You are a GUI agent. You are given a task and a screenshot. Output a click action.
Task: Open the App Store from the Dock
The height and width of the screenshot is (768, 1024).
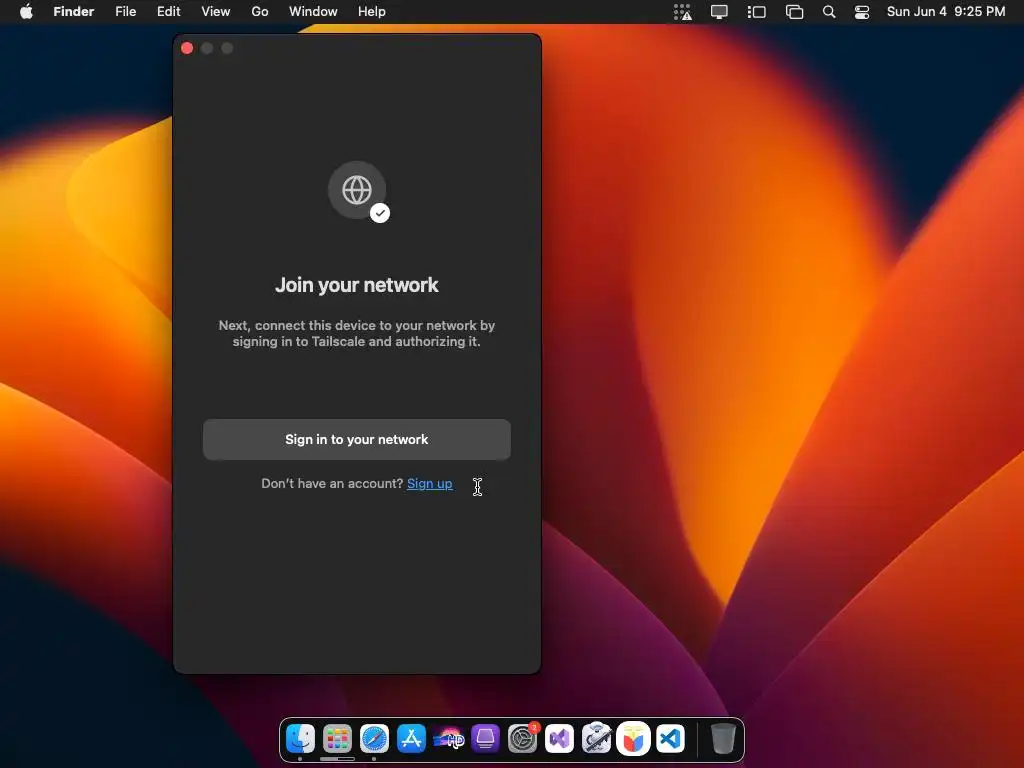pos(411,739)
